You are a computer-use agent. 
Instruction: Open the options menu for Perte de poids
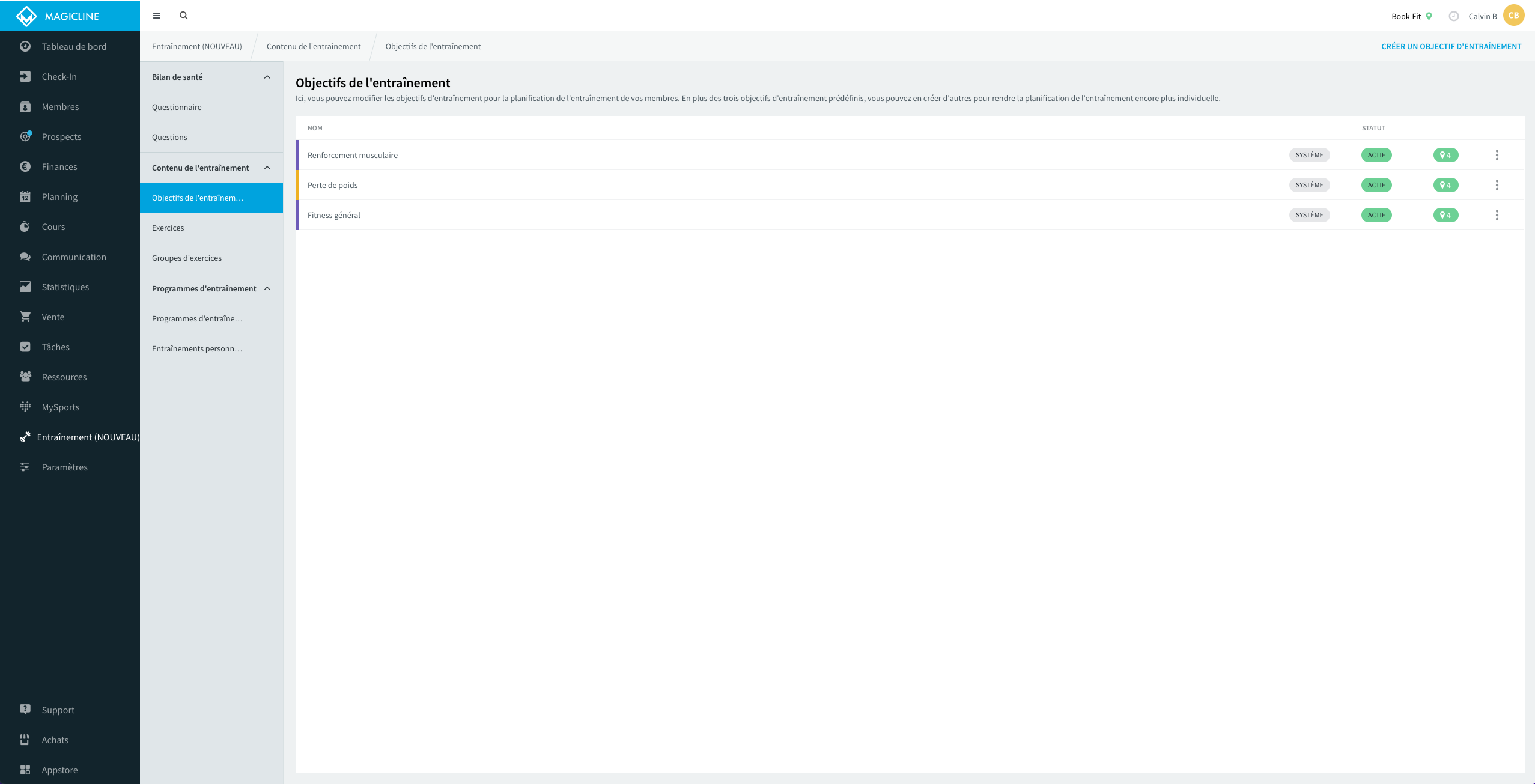[1497, 185]
